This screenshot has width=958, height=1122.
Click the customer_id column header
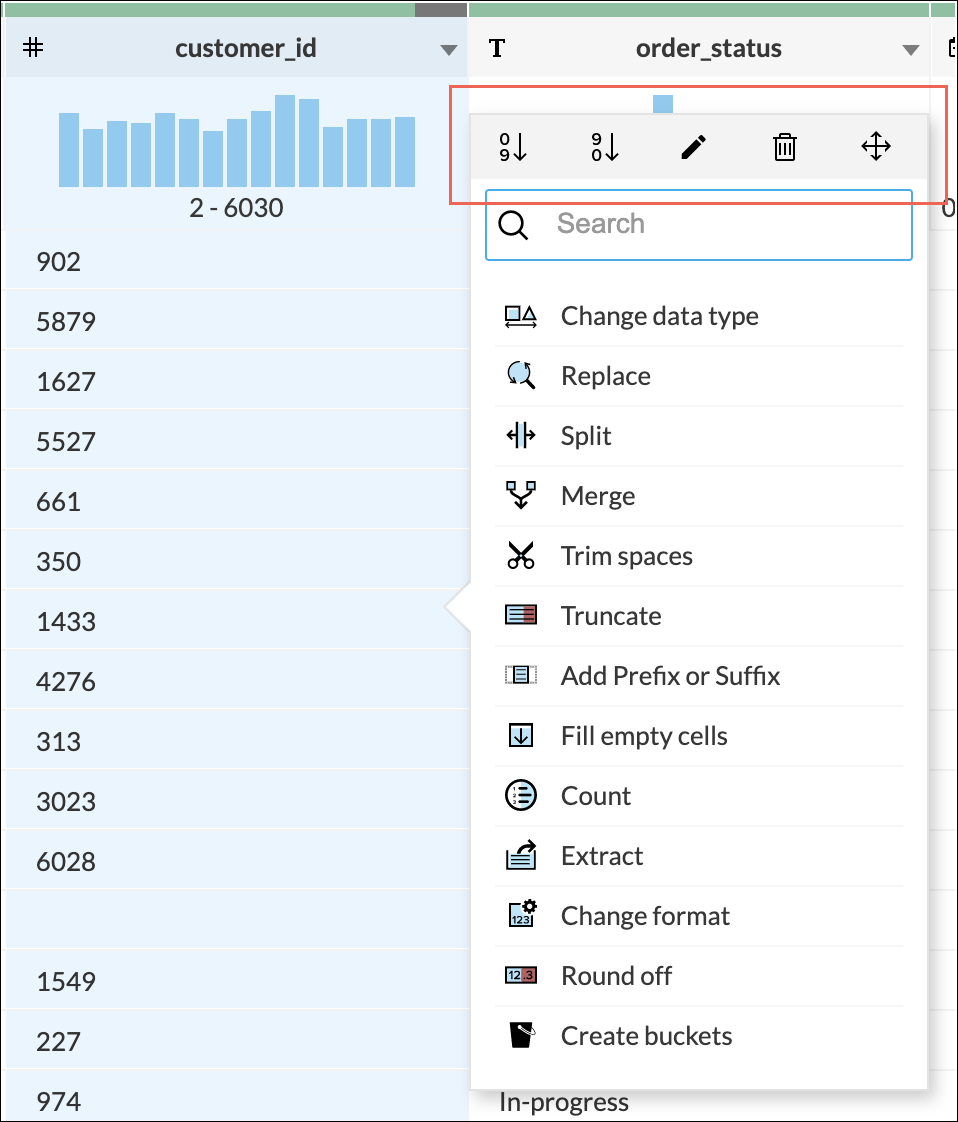pos(245,48)
